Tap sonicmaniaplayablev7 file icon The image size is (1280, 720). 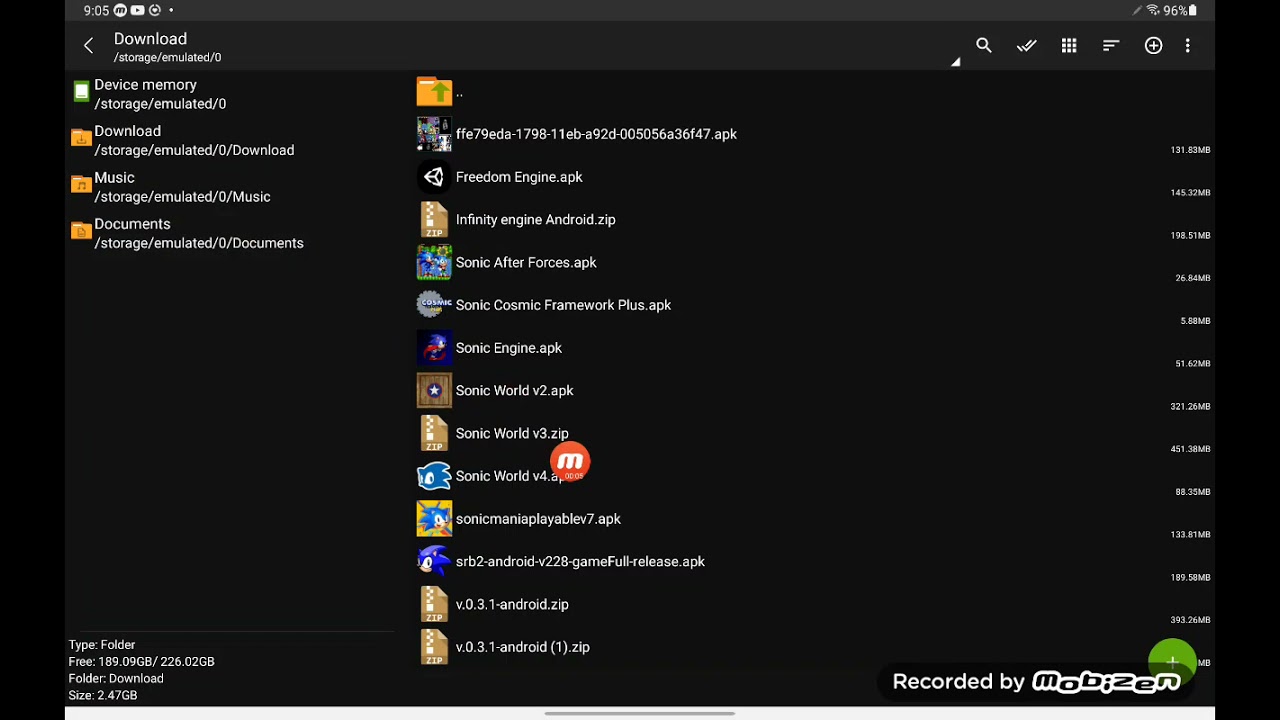[x=434, y=519]
